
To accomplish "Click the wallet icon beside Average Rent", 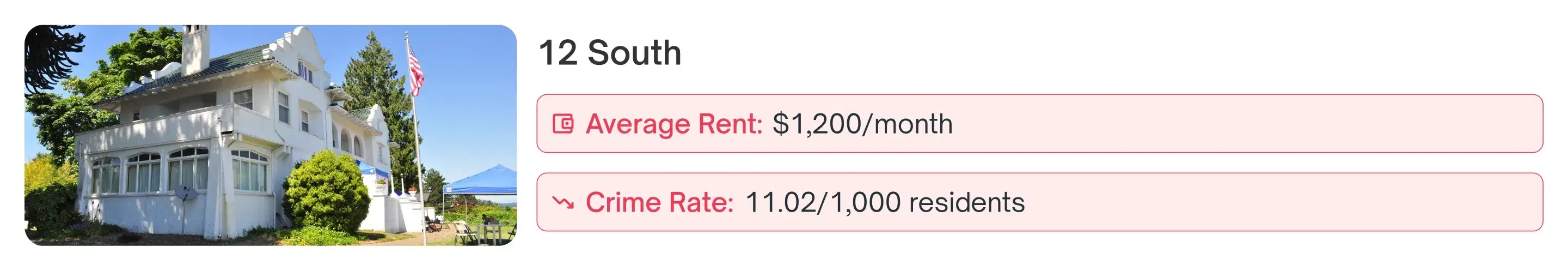I will (562, 124).
